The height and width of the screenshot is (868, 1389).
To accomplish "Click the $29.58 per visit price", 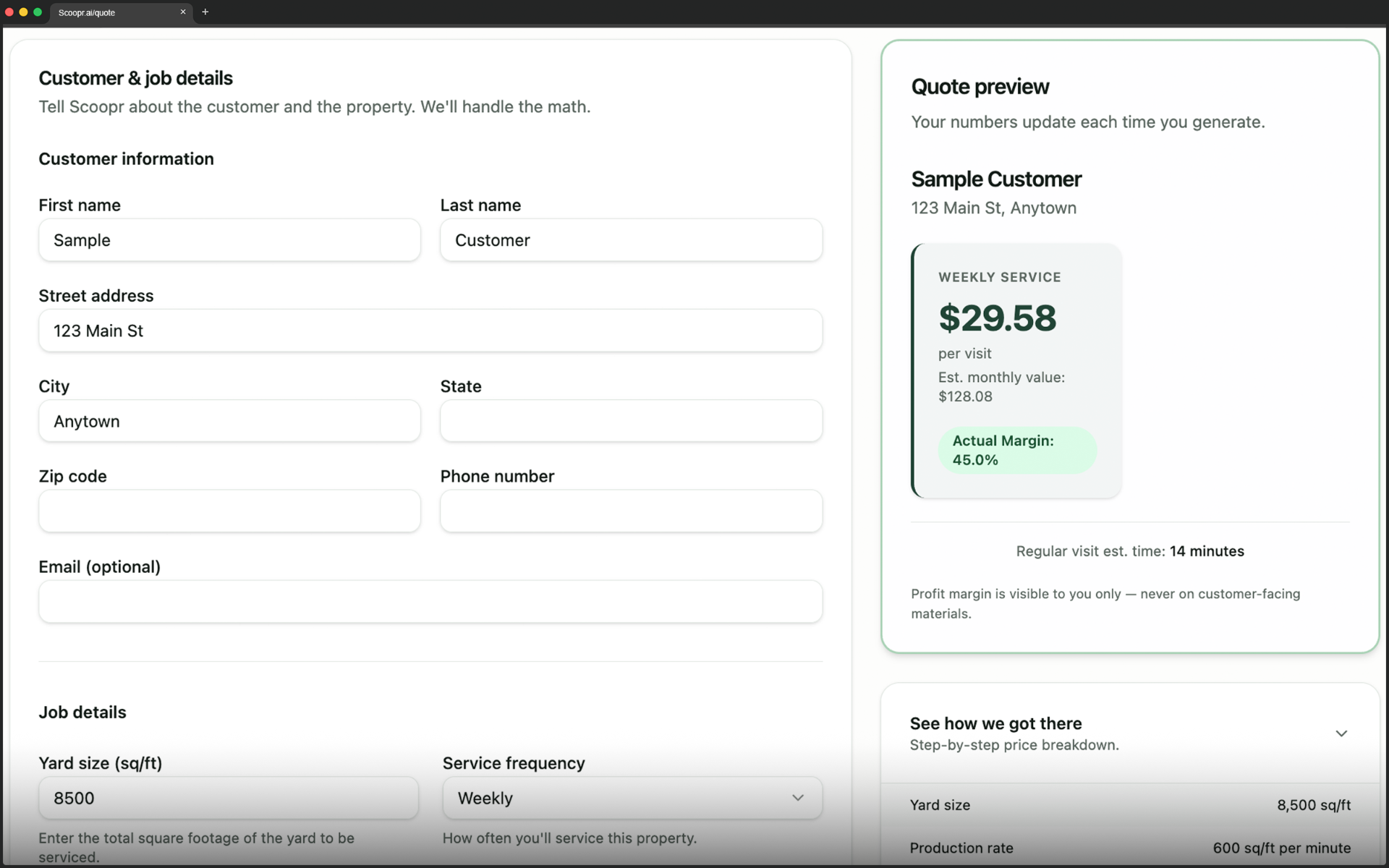I will [997, 318].
